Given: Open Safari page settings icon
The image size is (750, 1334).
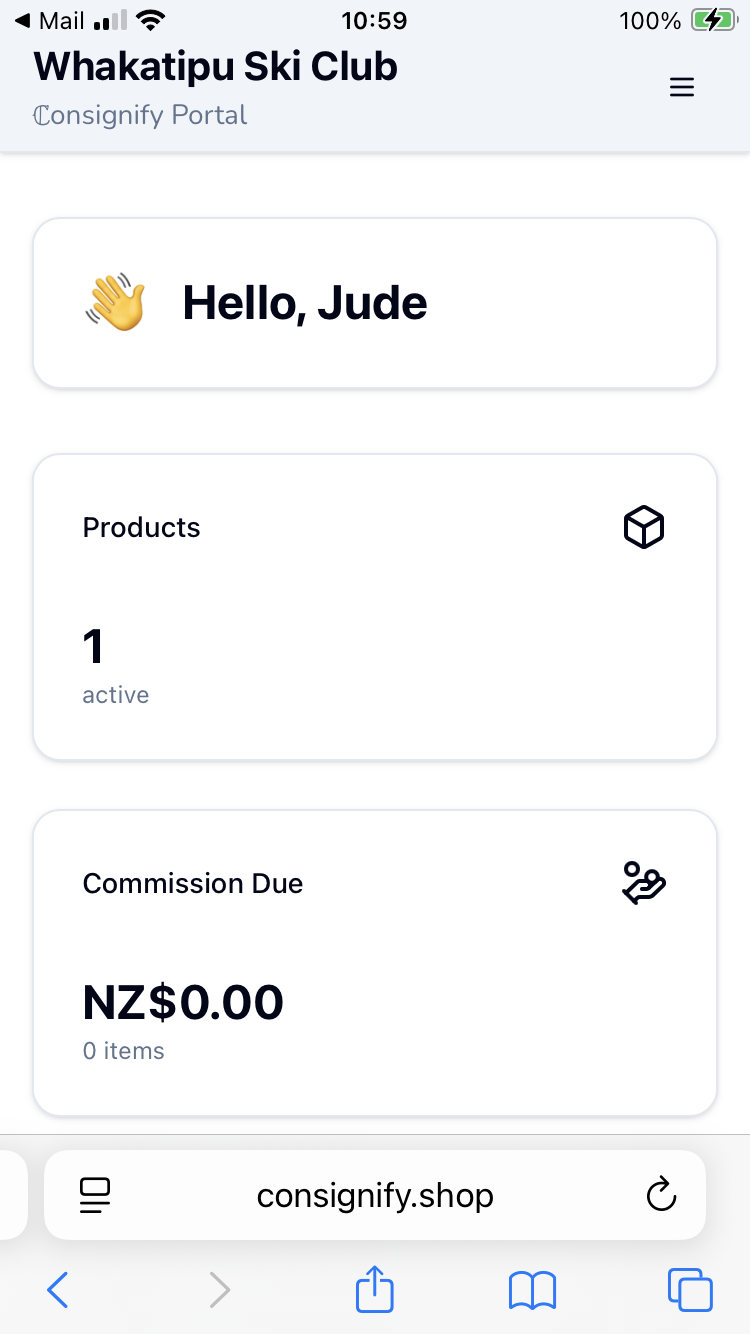Looking at the screenshot, I should (x=95, y=1195).
